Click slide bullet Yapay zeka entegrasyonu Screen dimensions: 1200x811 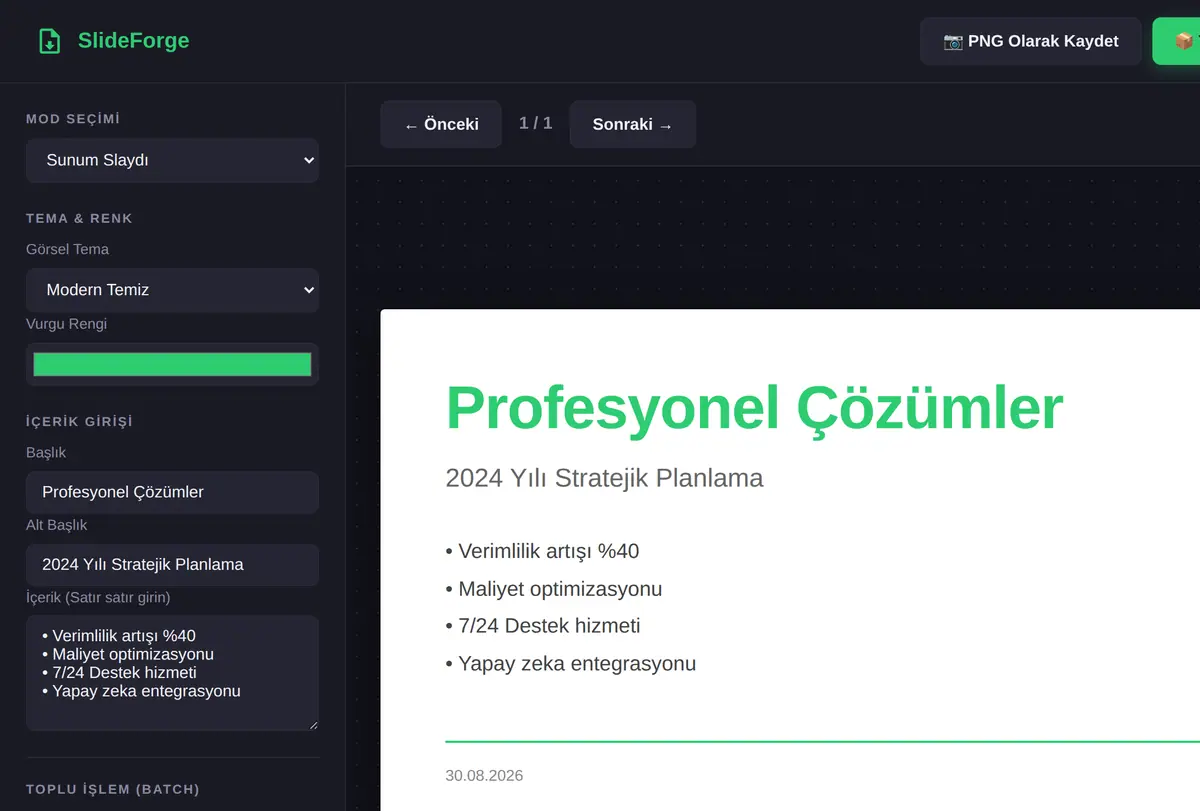pyautogui.click(x=571, y=664)
